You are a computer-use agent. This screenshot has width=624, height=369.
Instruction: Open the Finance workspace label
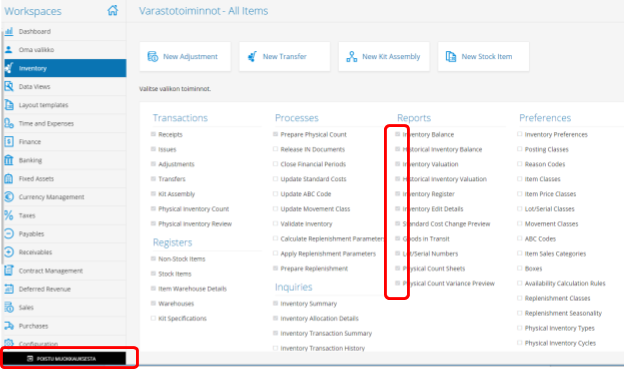coord(30,142)
